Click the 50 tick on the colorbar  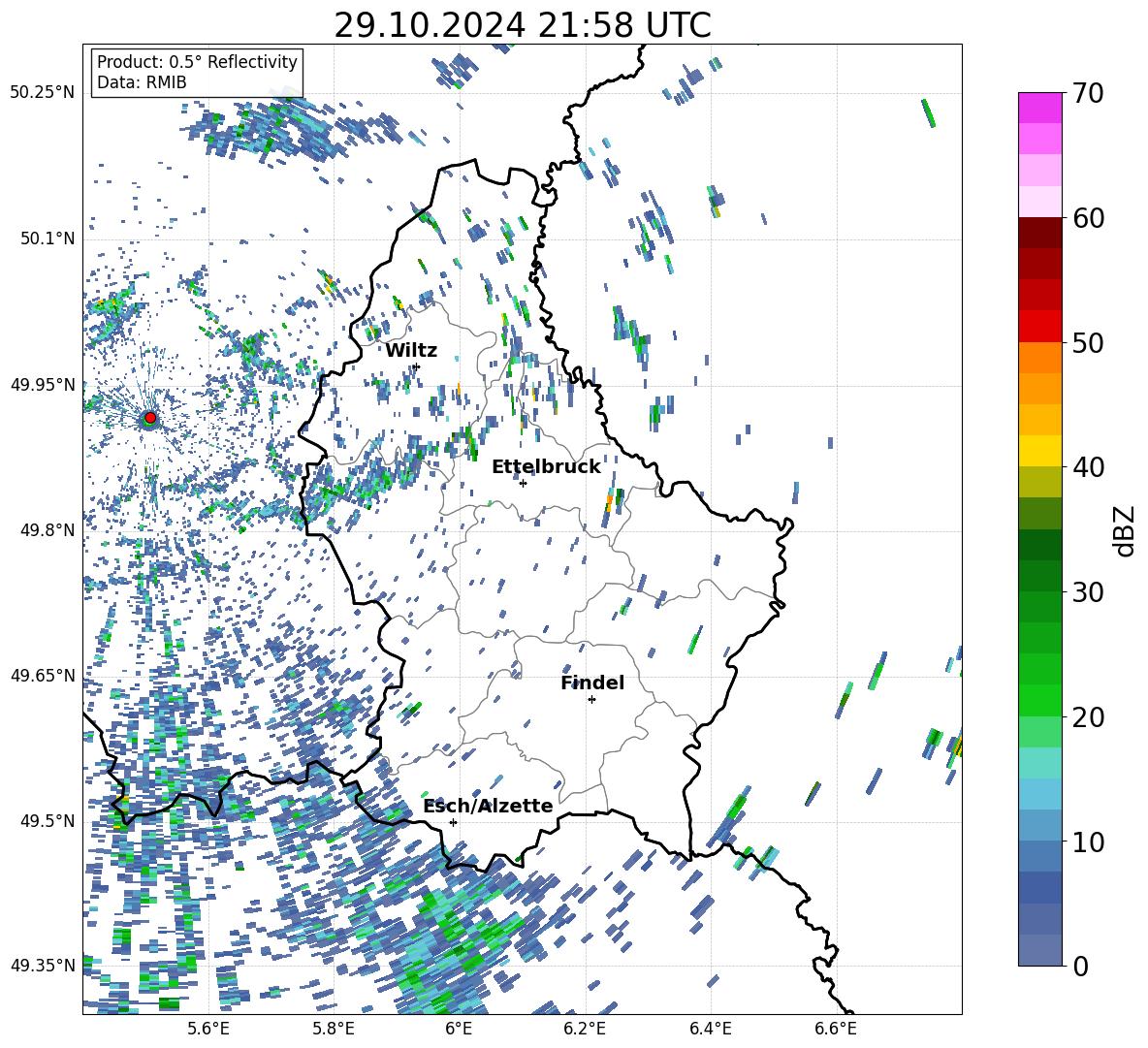1089,343
